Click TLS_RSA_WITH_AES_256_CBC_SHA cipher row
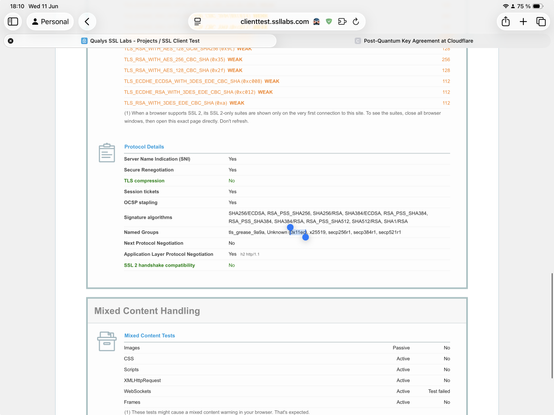The image size is (554, 415). (x=287, y=59)
